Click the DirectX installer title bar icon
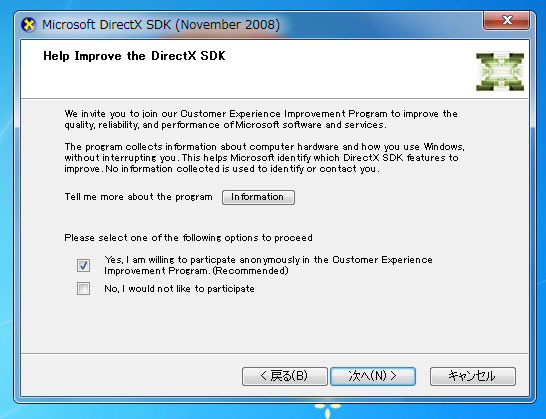546x419 pixels. click(29, 25)
